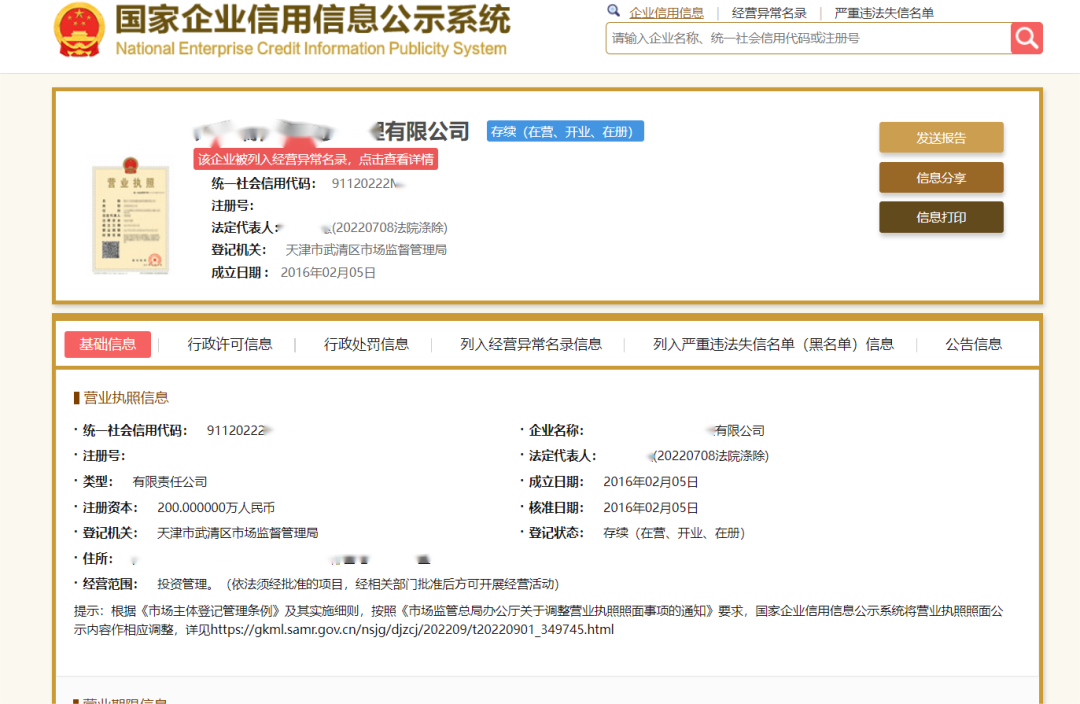
Task: Open the 列入严重违法失信名单(黑名单)信息 tab
Action: pos(773,344)
